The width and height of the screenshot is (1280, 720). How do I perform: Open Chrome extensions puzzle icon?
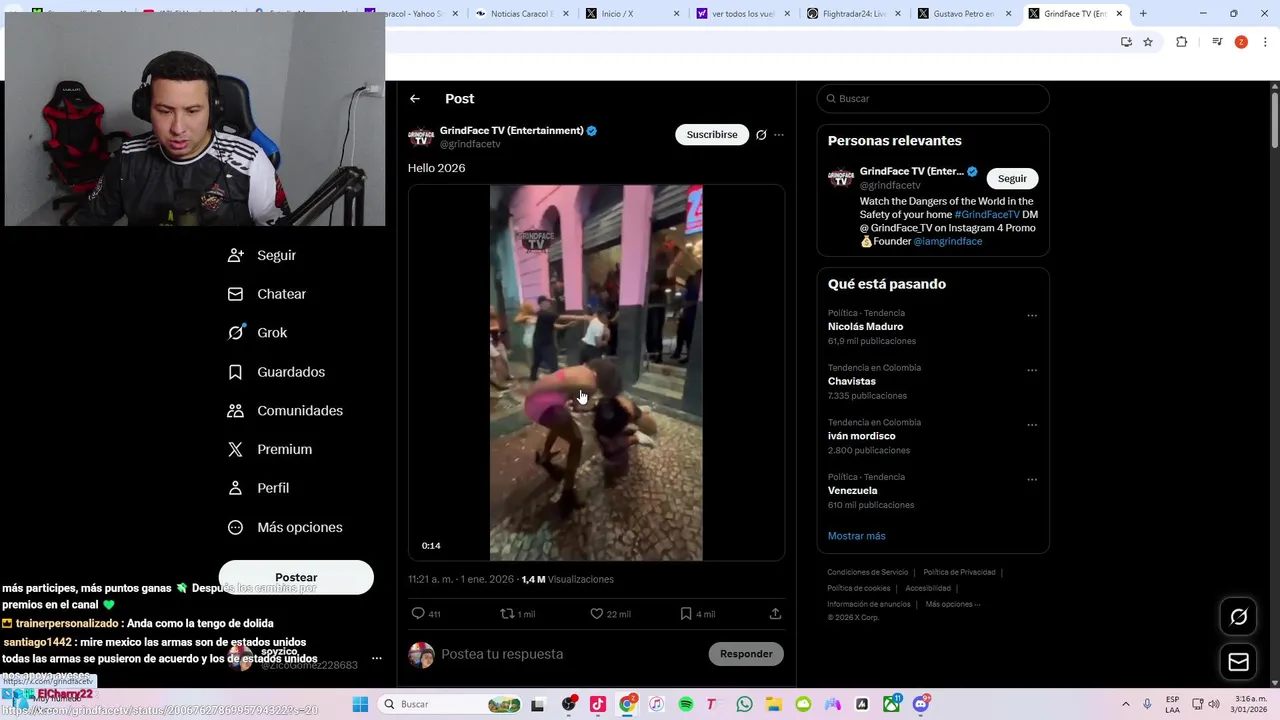(x=1182, y=42)
